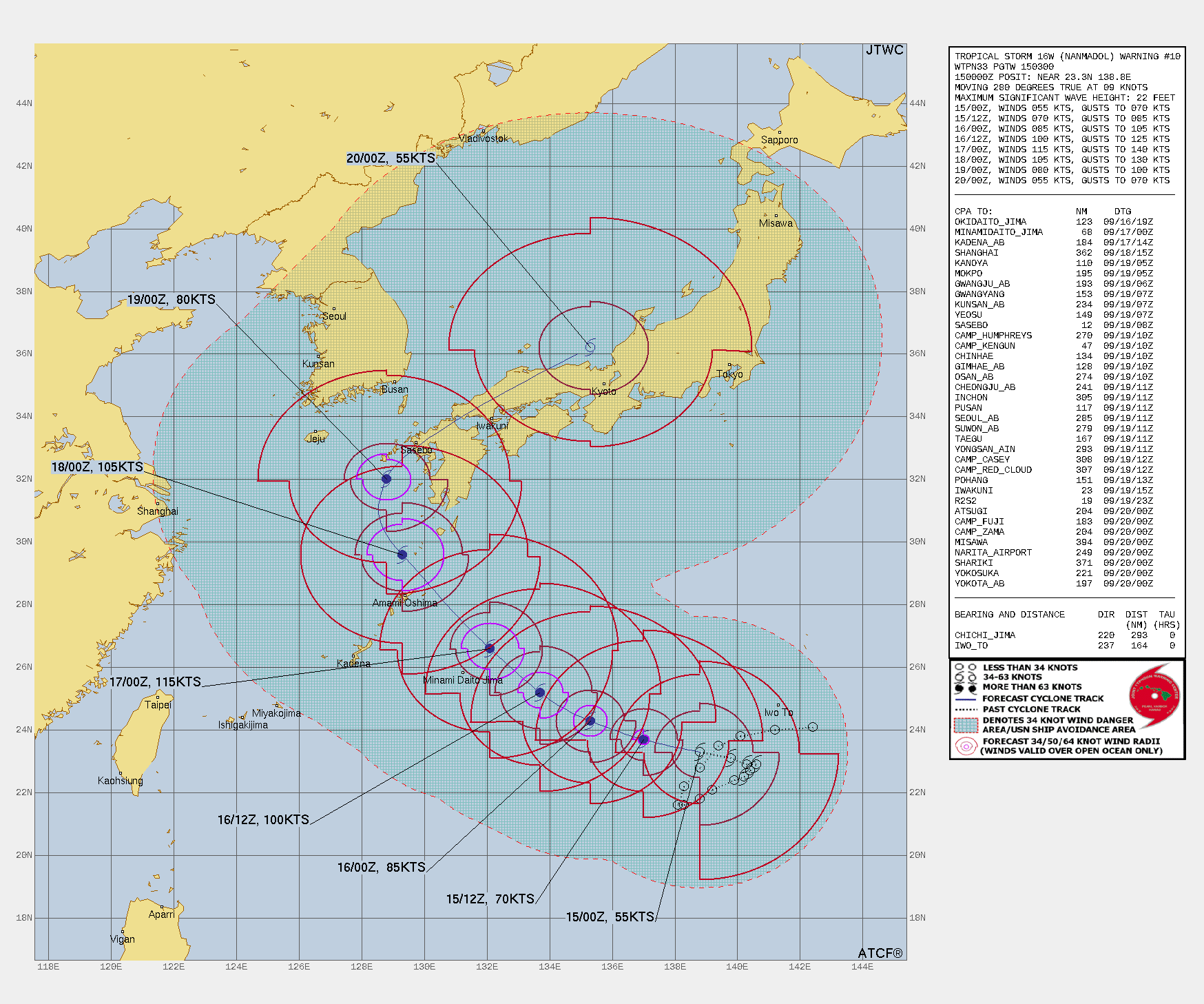The width and height of the screenshot is (1204, 1004).
Task: Click the Miyakojima island label
Action: point(276,713)
